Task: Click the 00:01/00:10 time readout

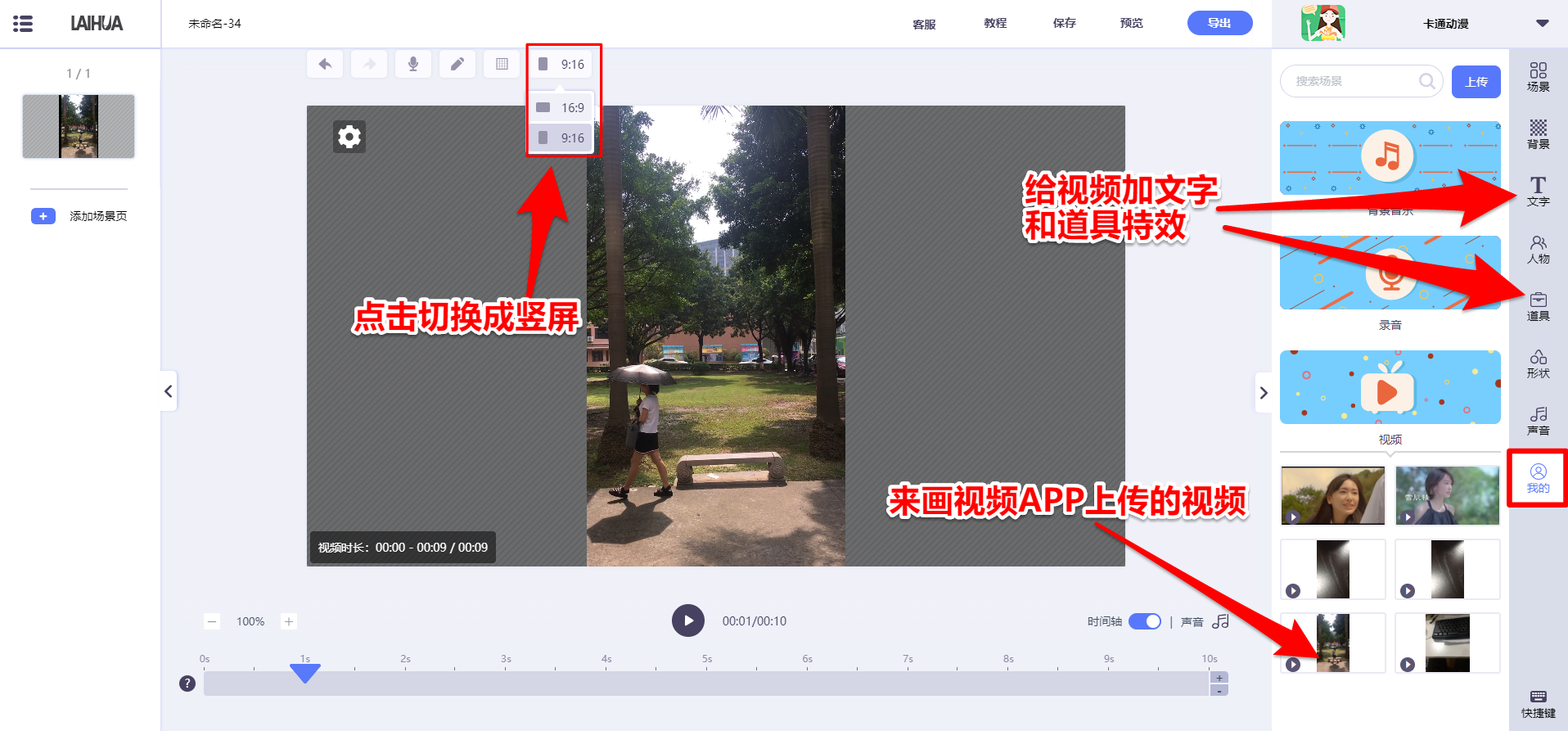Action: [x=754, y=621]
